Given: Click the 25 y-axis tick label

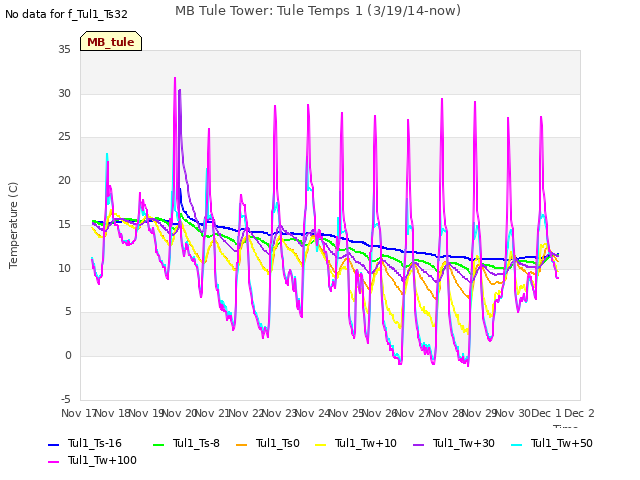Looking at the screenshot, I should pyautogui.click(x=64, y=137).
